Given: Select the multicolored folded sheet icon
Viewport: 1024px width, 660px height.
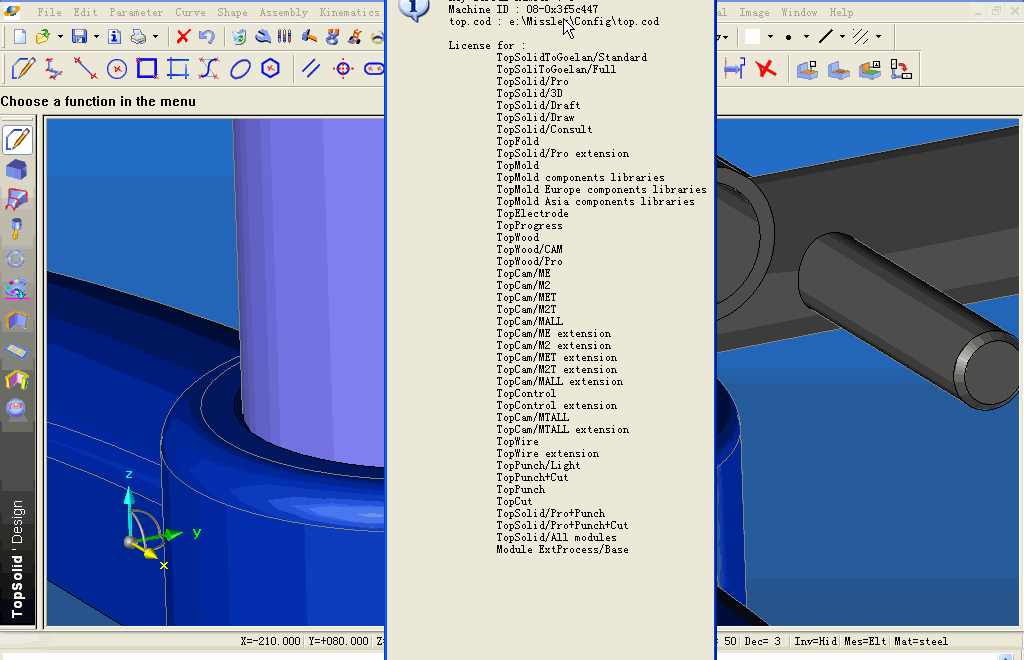Looking at the screenshot, I should point(17,380).
